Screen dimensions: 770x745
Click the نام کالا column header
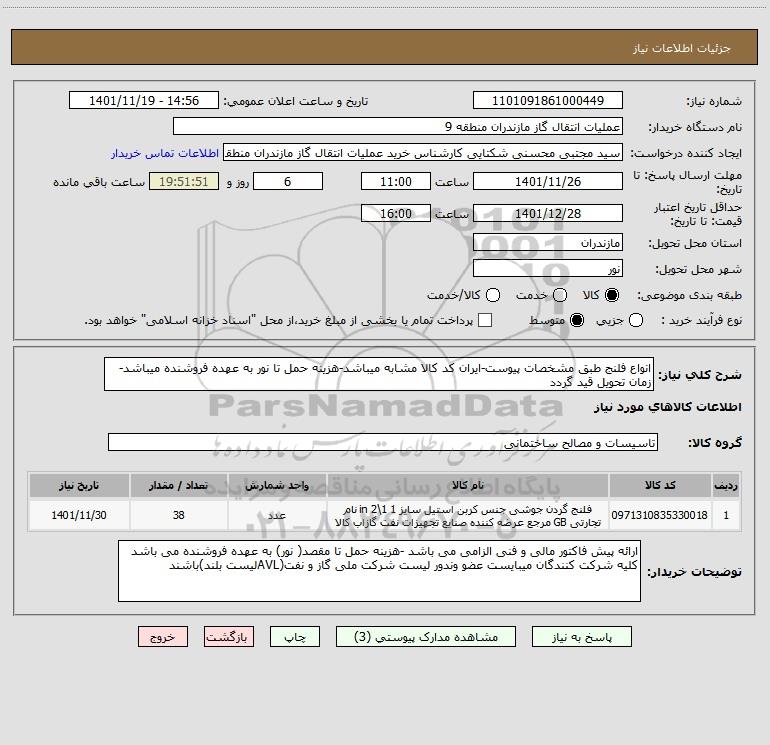pyautogui.click(x=468, y=485)
